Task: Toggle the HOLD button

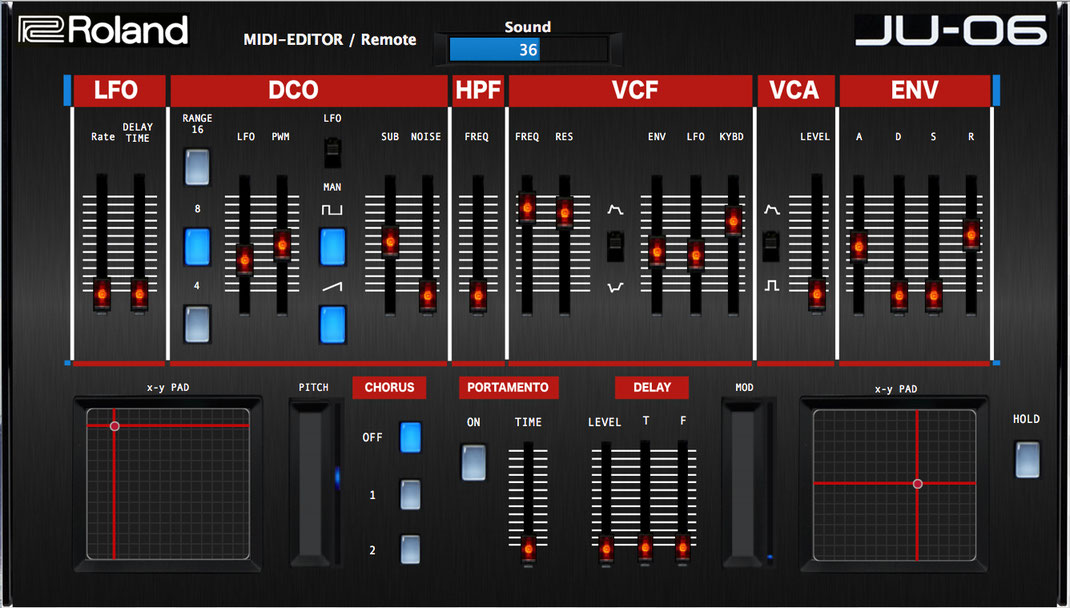Action: point(1027,459)
